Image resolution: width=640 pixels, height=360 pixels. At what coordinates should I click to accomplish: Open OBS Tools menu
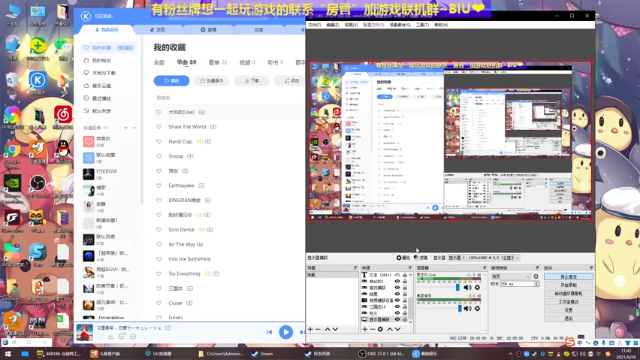(x=422, y=25)
